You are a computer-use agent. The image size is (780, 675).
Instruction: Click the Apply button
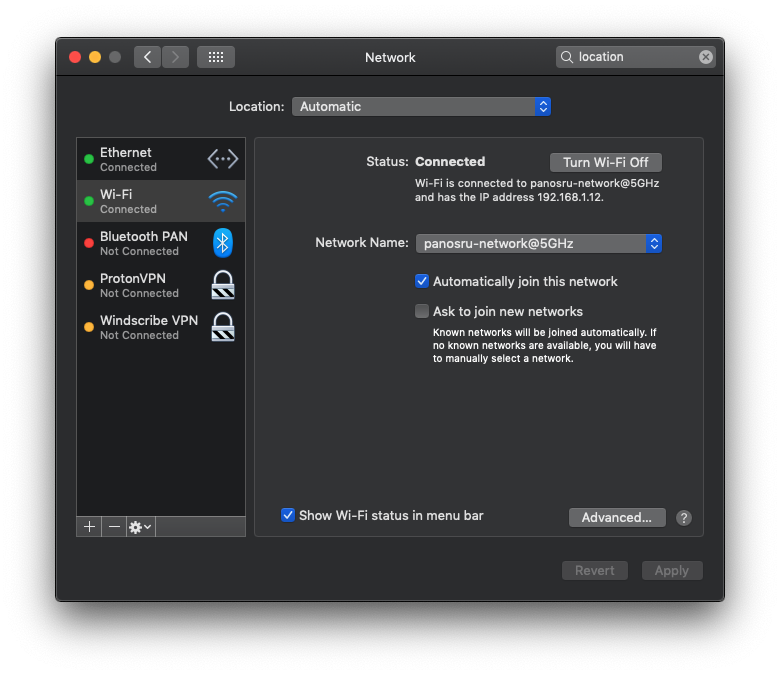point(672,571)
